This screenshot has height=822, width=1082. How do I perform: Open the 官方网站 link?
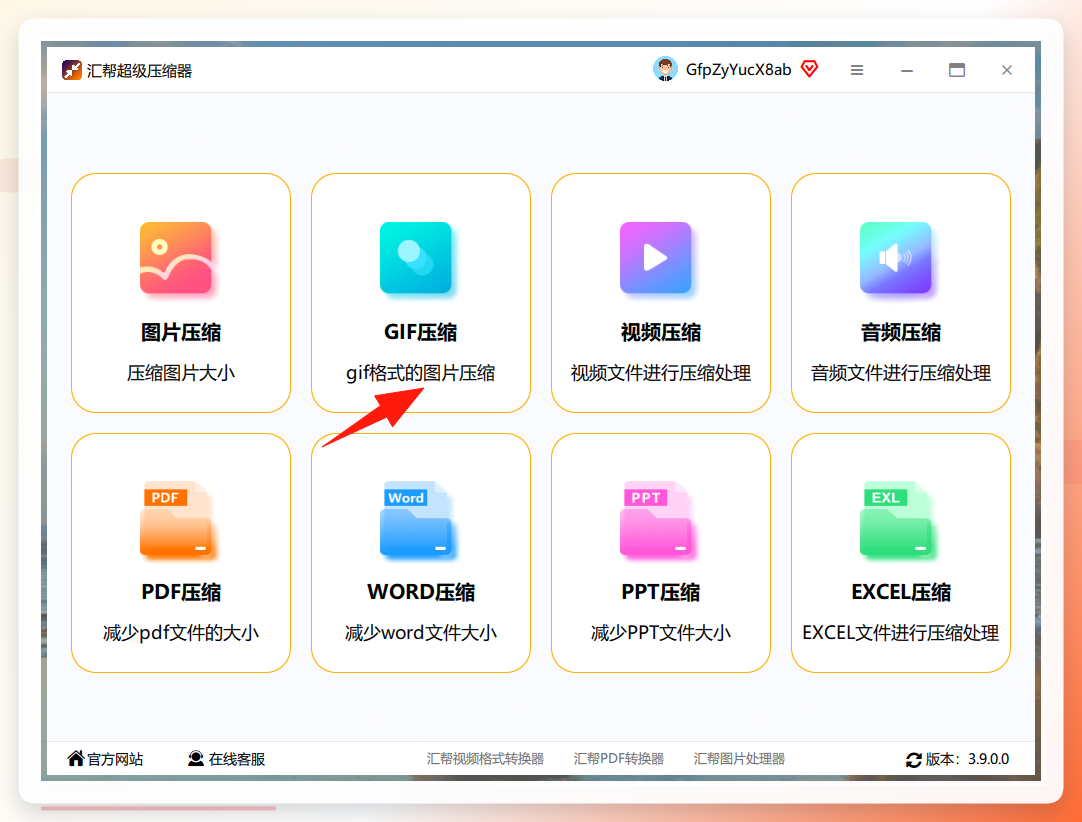click(x=115, y=759)
